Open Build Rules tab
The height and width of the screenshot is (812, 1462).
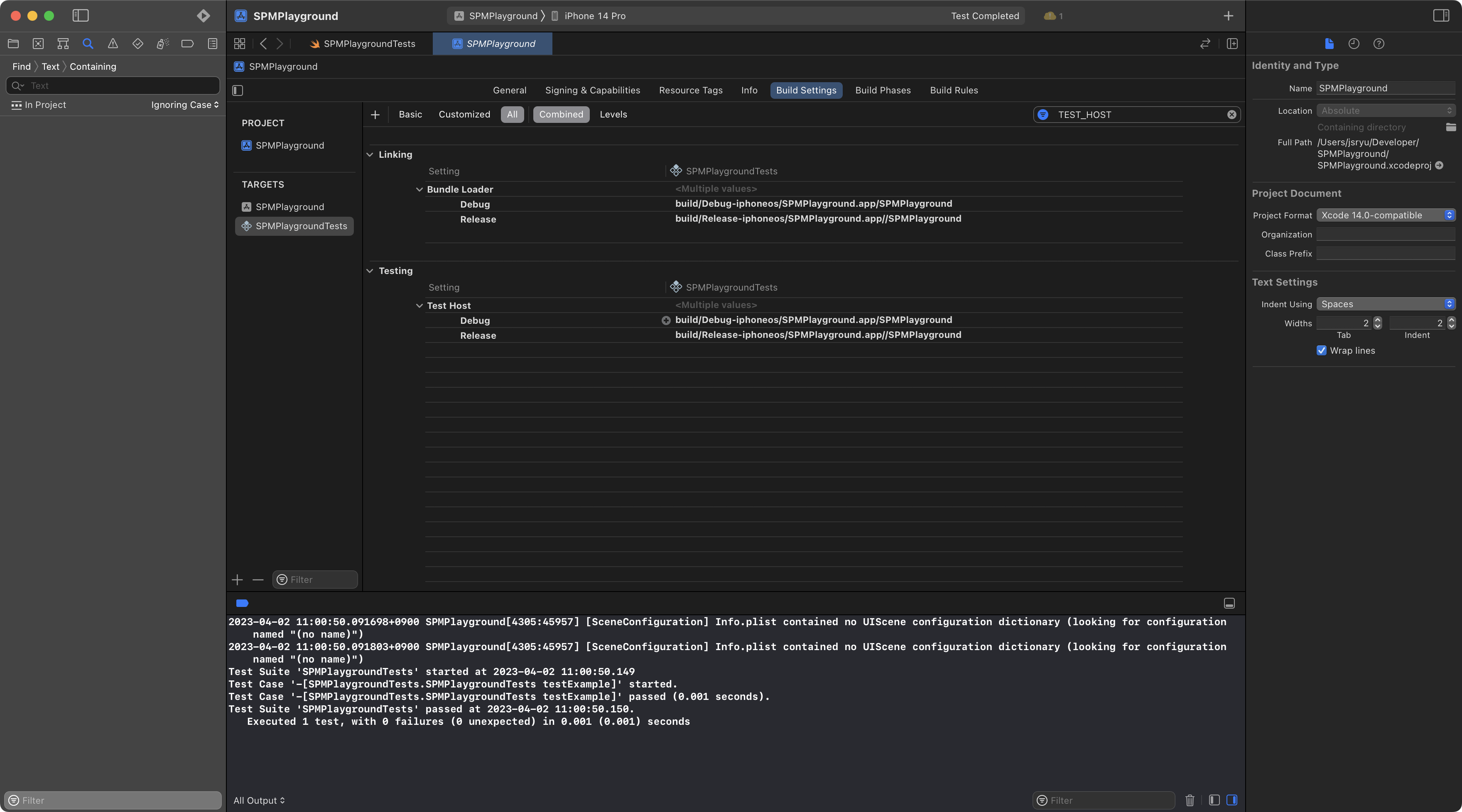pos(954,90)
